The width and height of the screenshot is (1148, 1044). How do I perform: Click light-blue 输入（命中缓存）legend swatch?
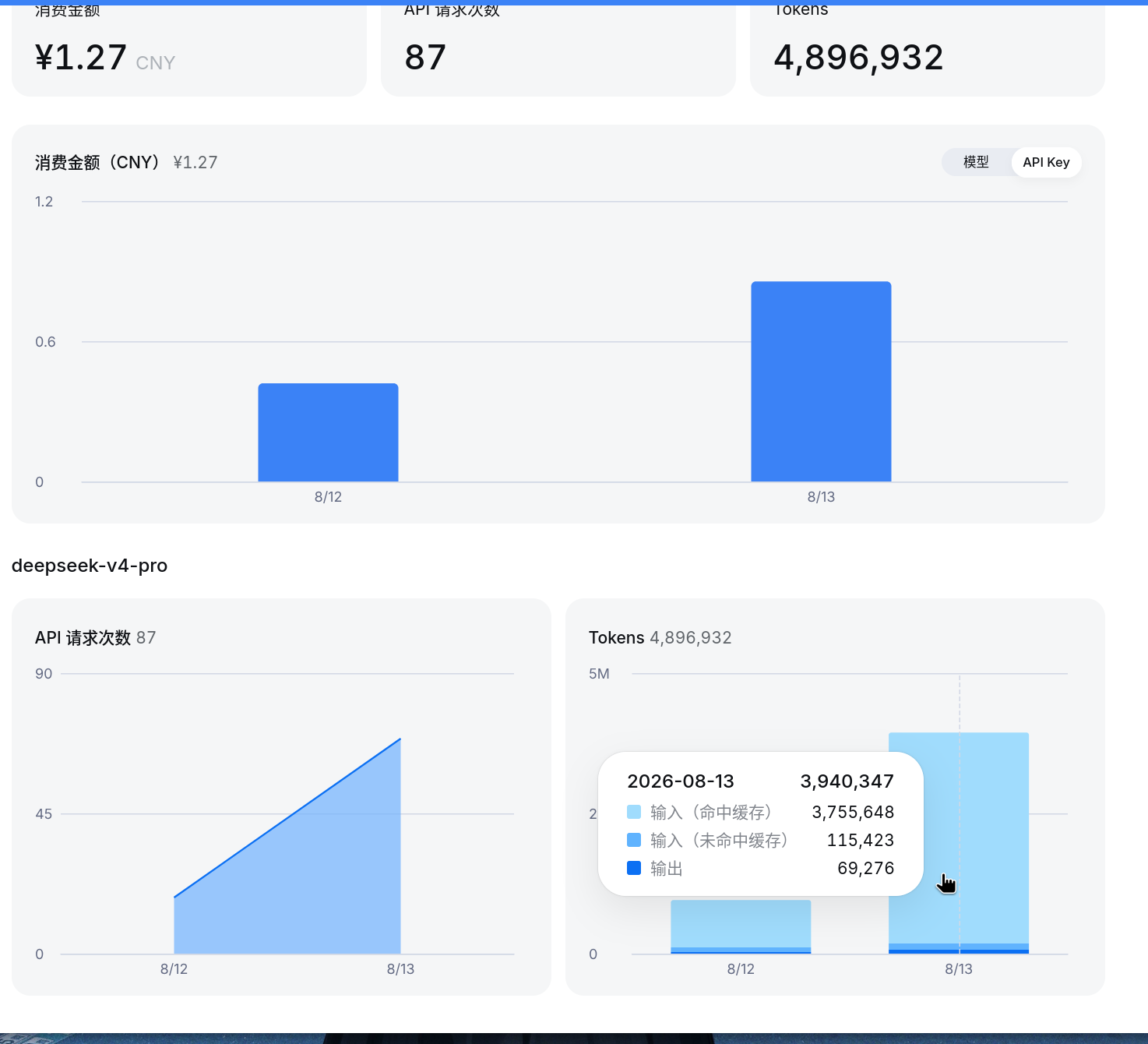coord(634,812)
